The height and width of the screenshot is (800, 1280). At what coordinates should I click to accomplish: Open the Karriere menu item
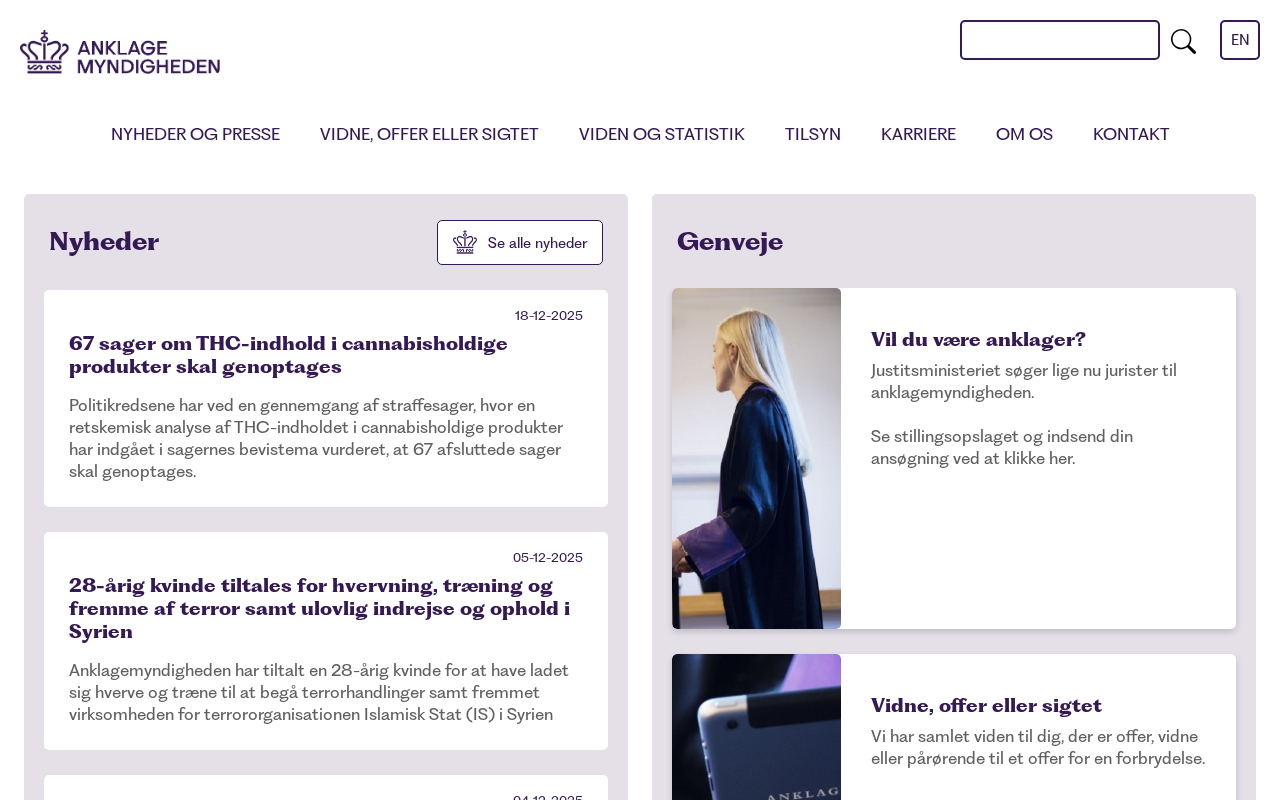point(918,134)
